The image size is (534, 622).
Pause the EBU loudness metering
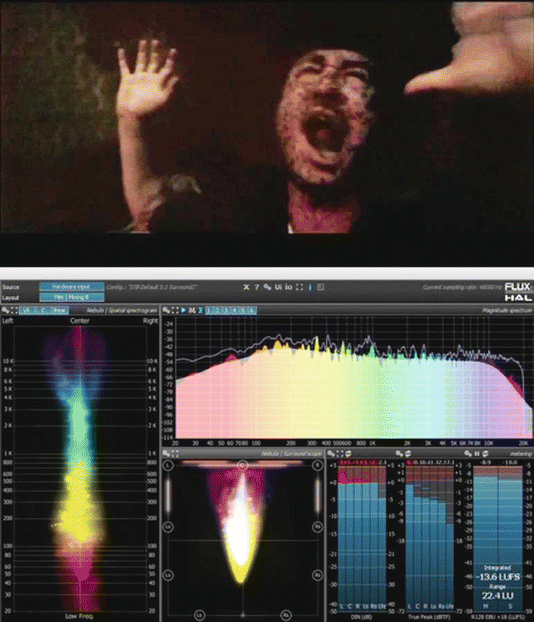click(x=476, y=454)
